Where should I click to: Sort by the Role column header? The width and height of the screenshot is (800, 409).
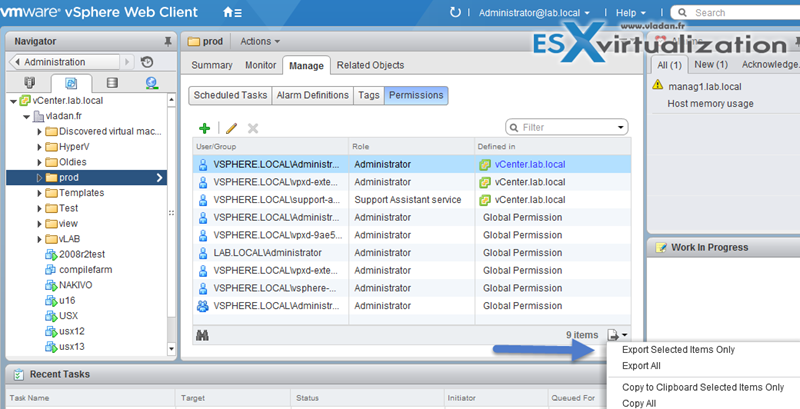411,147
